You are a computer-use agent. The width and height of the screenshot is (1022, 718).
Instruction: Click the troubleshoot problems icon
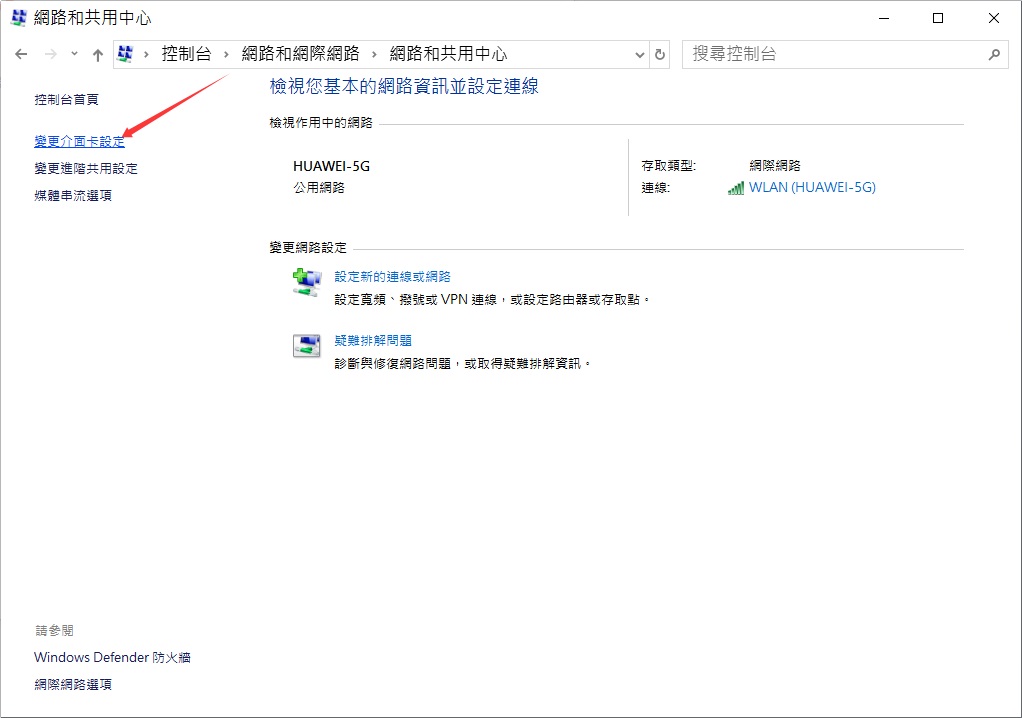point(306,345)
